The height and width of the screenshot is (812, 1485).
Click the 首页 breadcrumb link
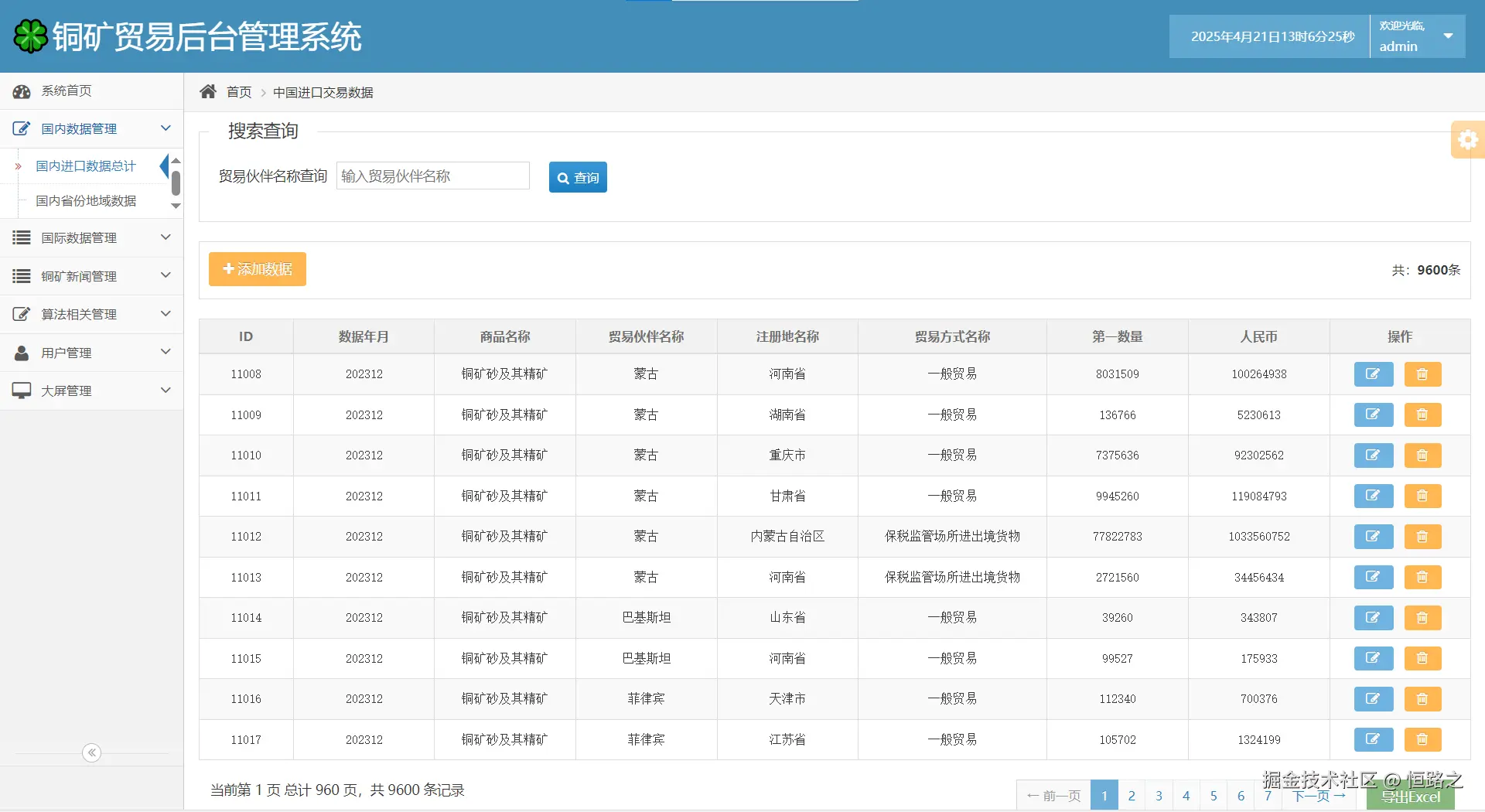click(x=239, y=92)
